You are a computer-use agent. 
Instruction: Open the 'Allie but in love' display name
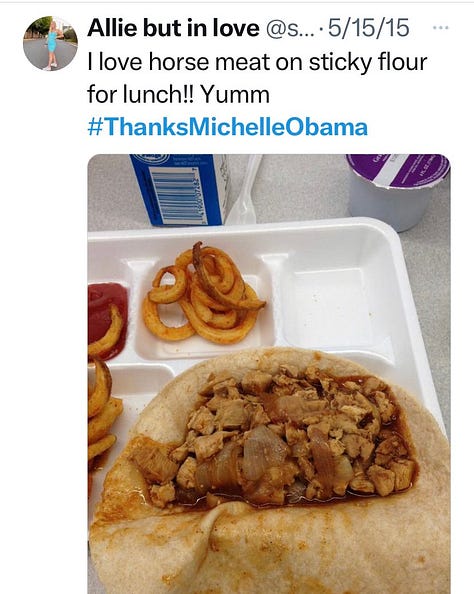point(174,28)
